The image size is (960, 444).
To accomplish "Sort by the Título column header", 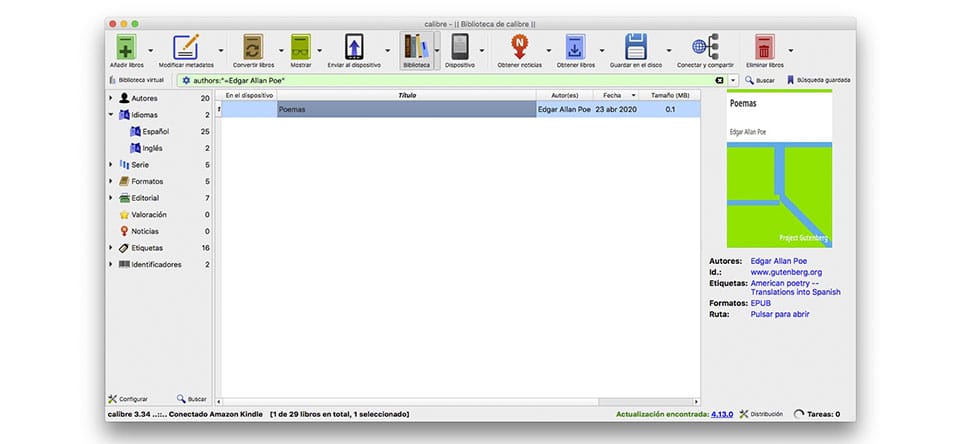I will coord(406,95).
